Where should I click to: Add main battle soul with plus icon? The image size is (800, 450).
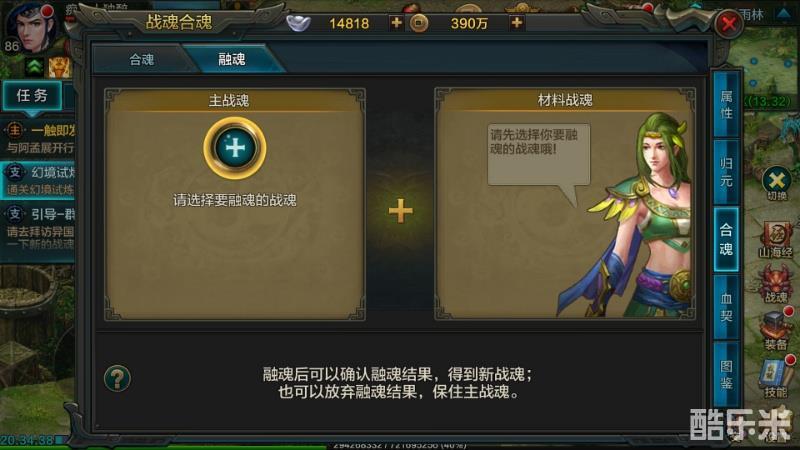pyautogui.click(x=235, y=148)
